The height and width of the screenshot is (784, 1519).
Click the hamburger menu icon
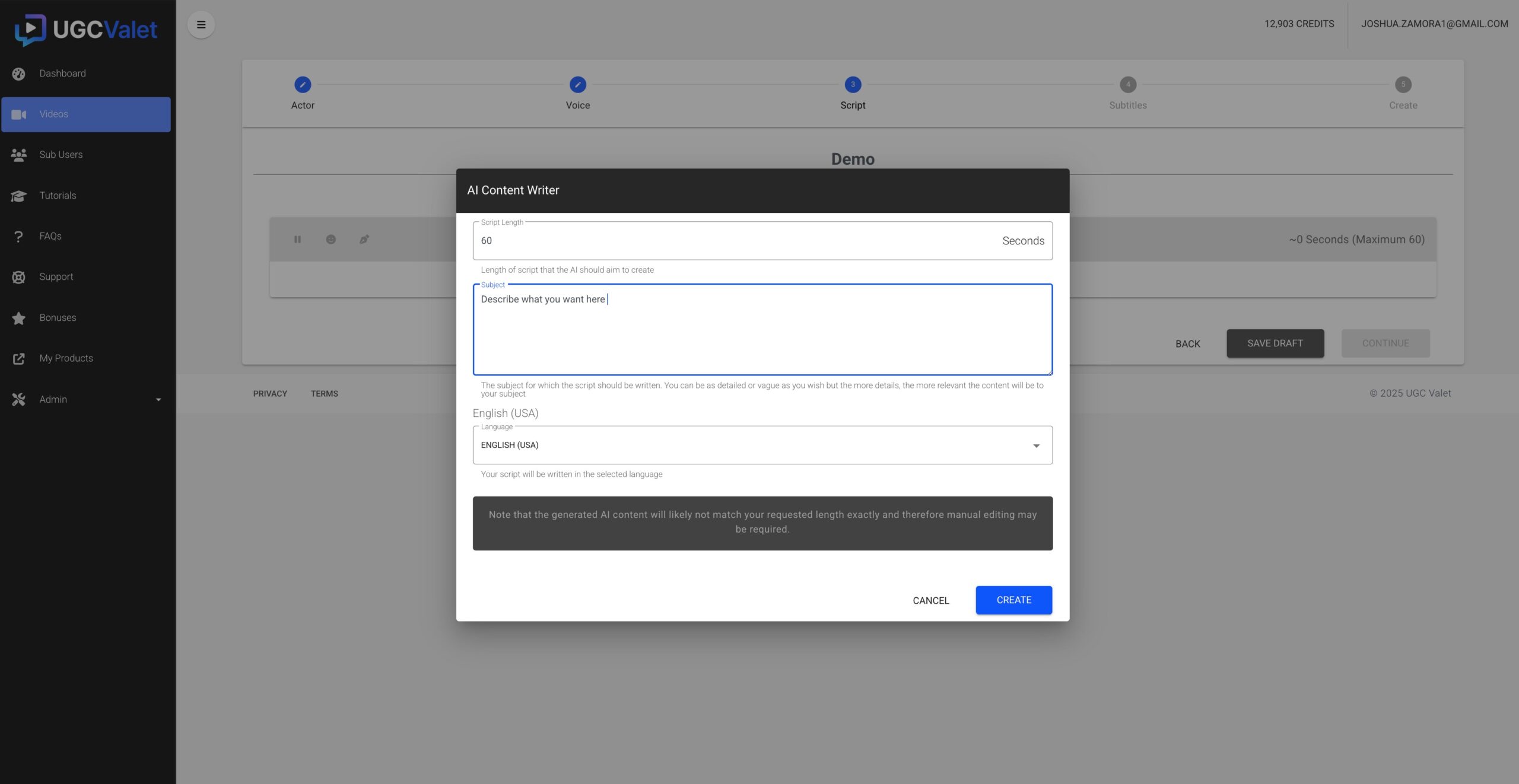(201, 24)
